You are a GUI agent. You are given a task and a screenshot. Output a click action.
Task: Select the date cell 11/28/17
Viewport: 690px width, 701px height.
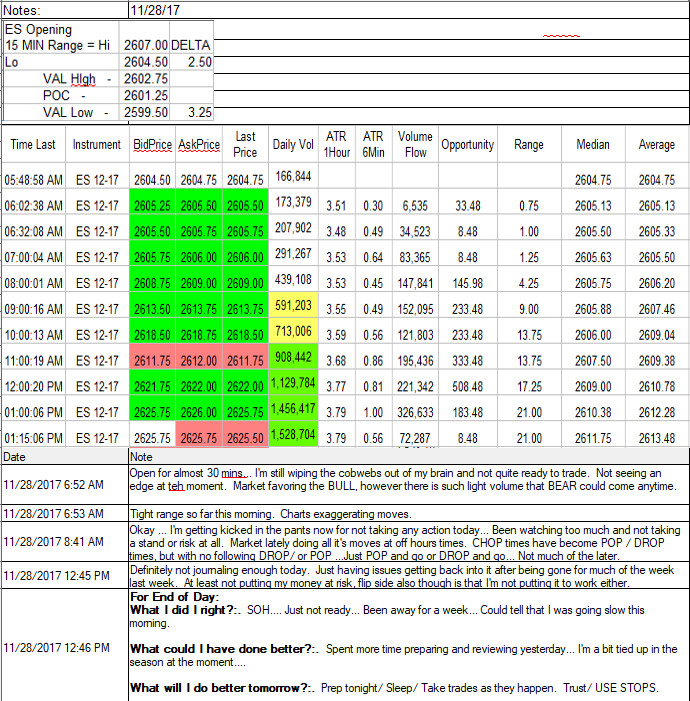[409, 10]
